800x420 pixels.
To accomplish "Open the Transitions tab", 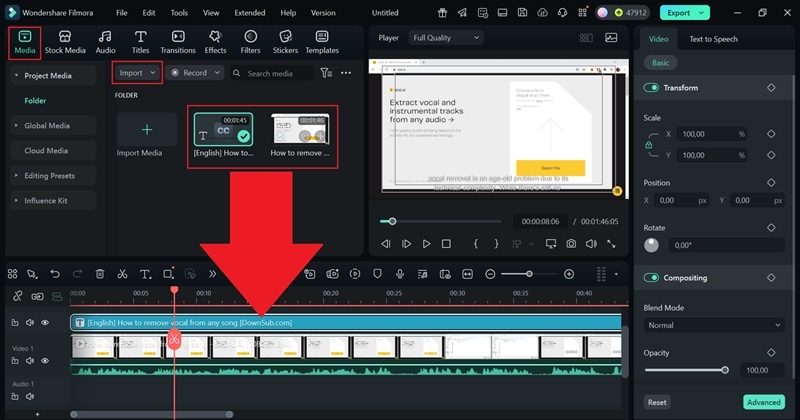I will (178, 42).
